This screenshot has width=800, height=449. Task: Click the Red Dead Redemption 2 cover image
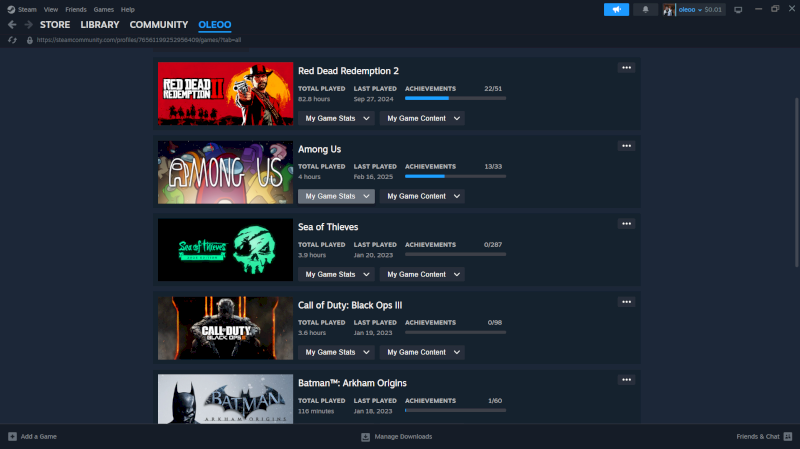click(x=226, y=94)
